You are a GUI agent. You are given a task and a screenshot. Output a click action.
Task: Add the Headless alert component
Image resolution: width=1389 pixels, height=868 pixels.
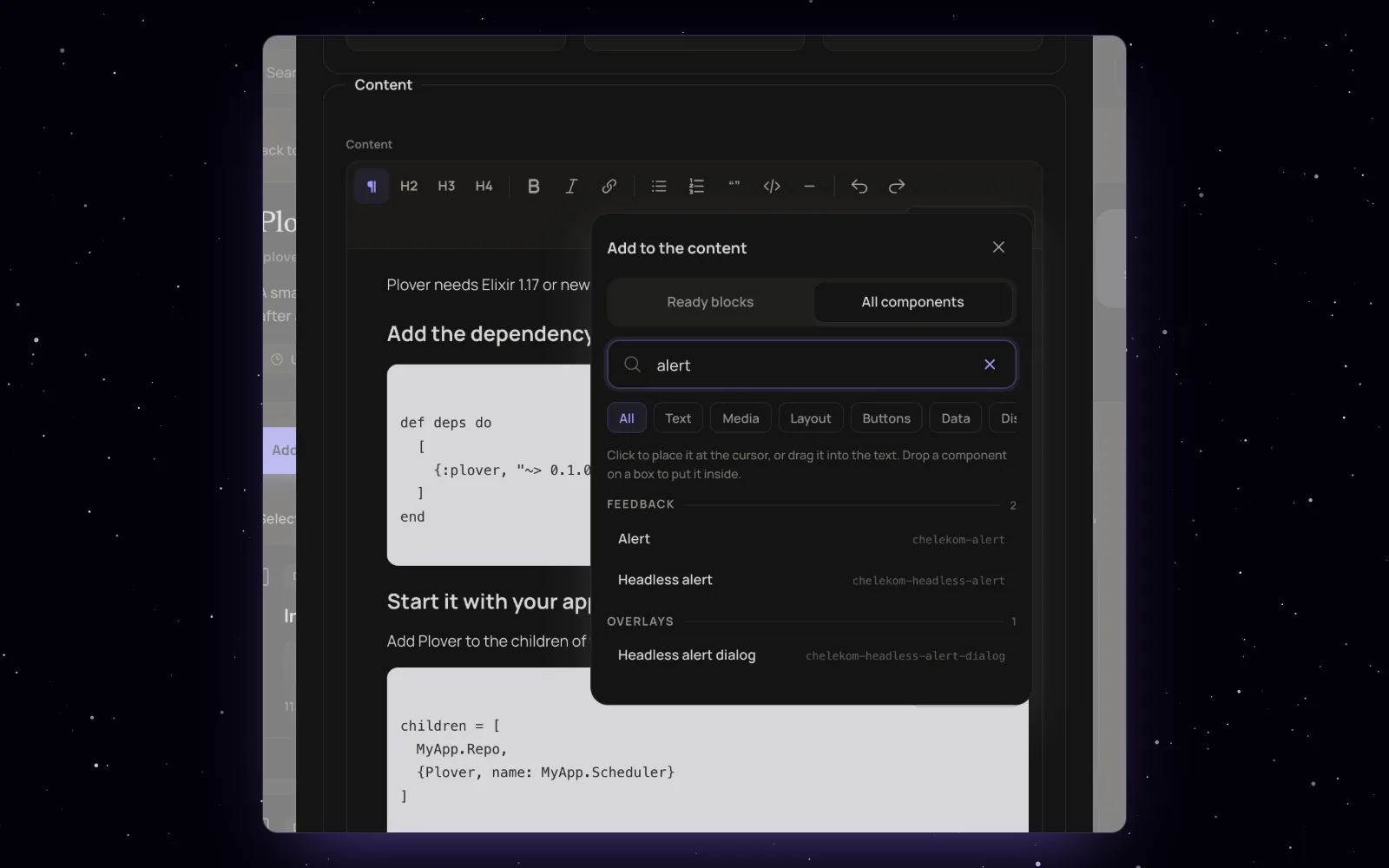[x=812, y=580]
